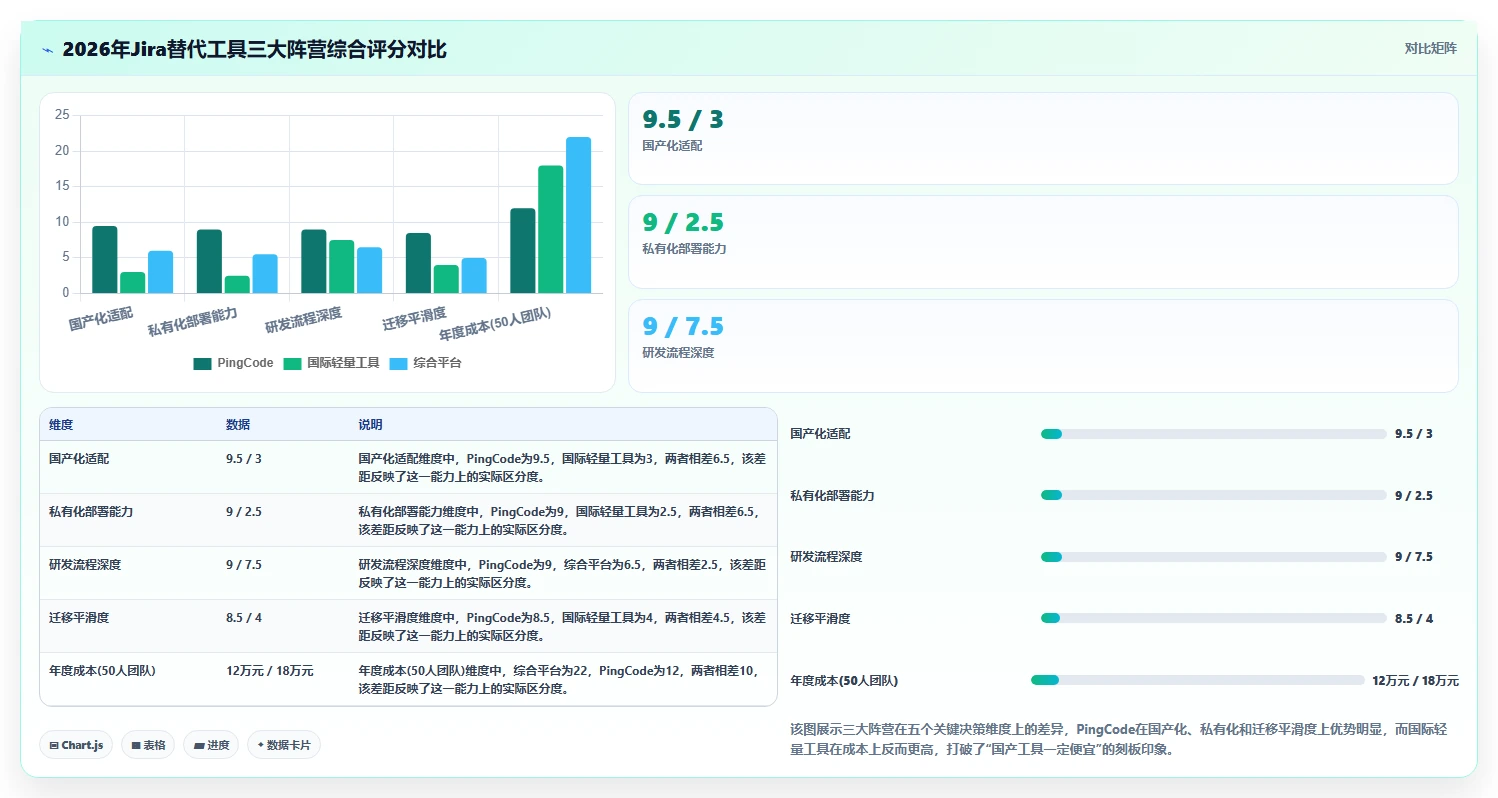Open the 9 / 7.5 data card
Screen dimensions: 1498x798
click(1043, 346)
